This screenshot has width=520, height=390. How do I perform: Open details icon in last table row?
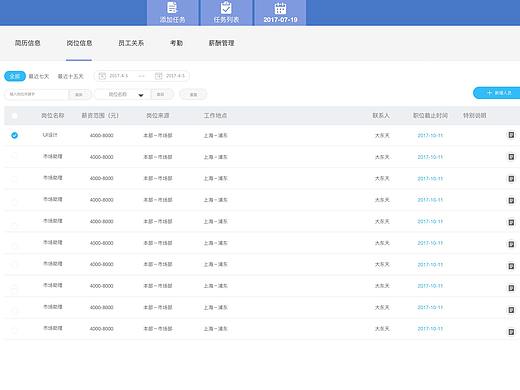point(511,332)
